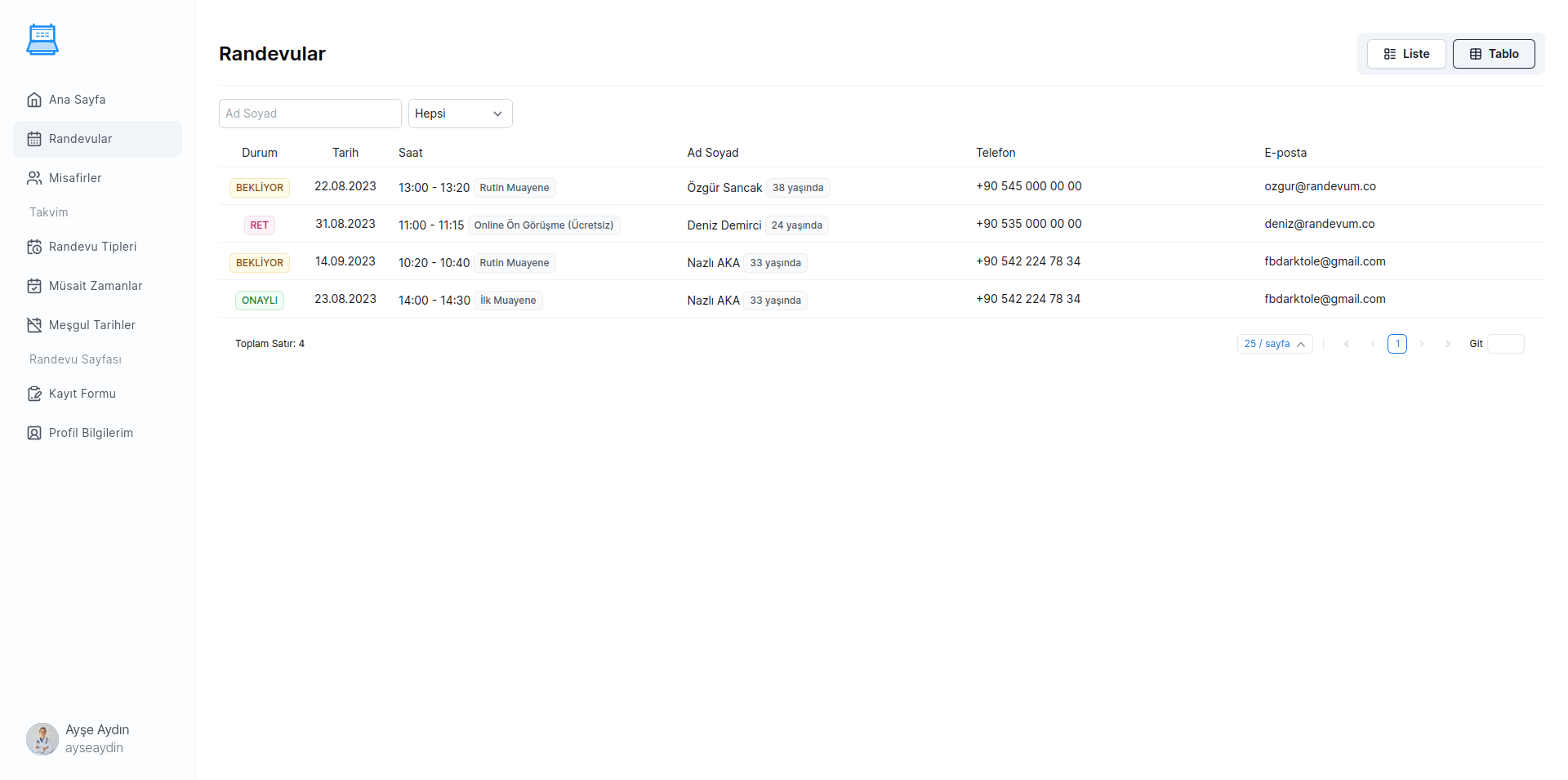This screenshot has width=1568, height=780.
Task: Go to first page double-arrow
Action: (x=1347, y=344)
